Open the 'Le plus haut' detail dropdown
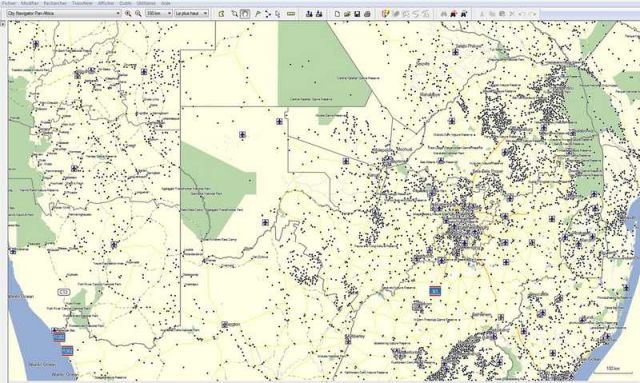 tap(191, 13)
